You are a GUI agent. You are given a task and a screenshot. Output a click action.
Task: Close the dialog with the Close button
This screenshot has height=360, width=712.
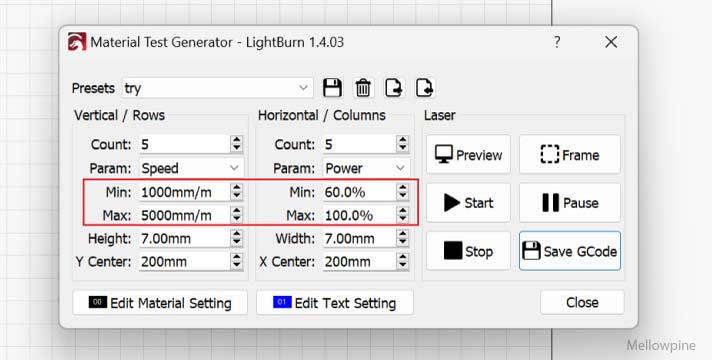tap(582, 302)
